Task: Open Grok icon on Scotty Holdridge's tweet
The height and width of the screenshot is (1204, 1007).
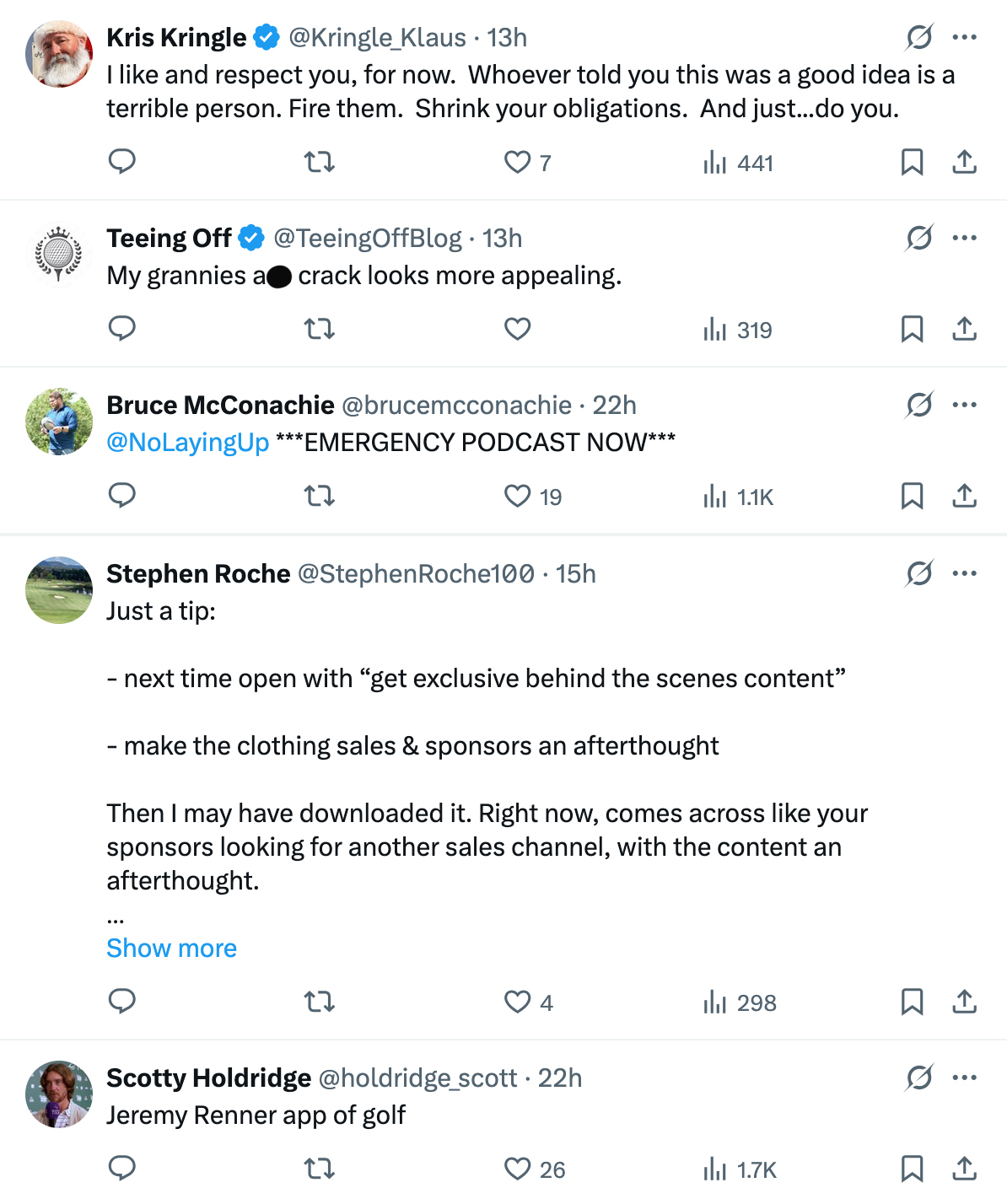Action: pyautogui.click(x=918, y=1078)
